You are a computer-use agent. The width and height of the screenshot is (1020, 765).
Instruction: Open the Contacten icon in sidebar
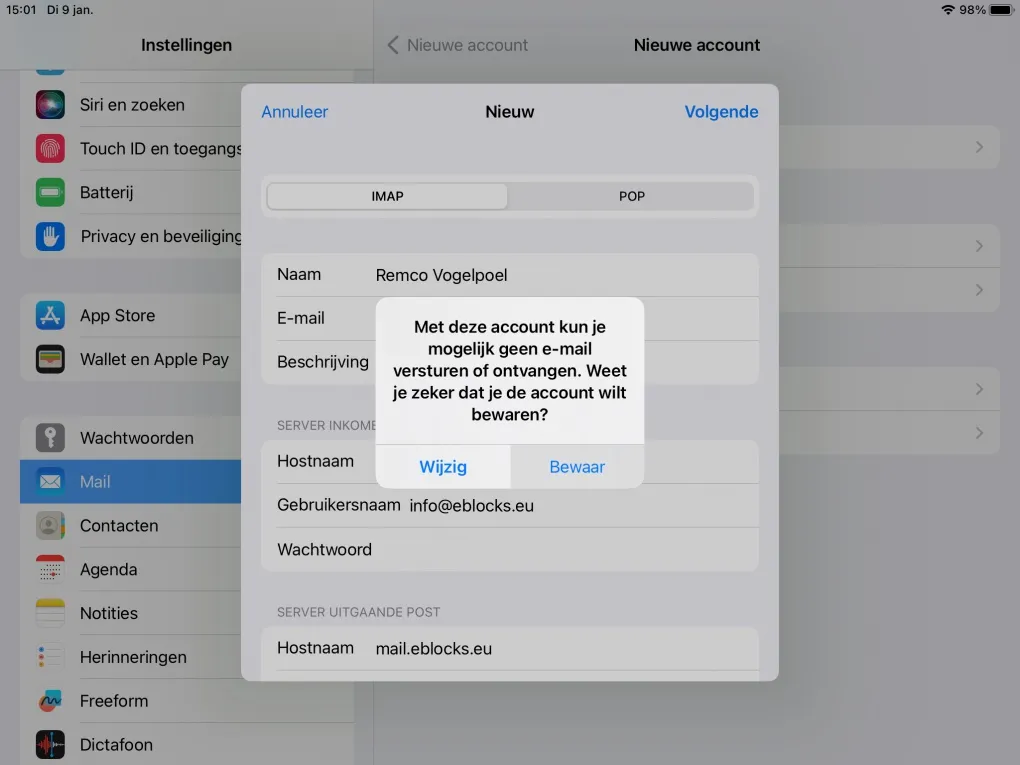pyautogui.click(x=50, y=526)
